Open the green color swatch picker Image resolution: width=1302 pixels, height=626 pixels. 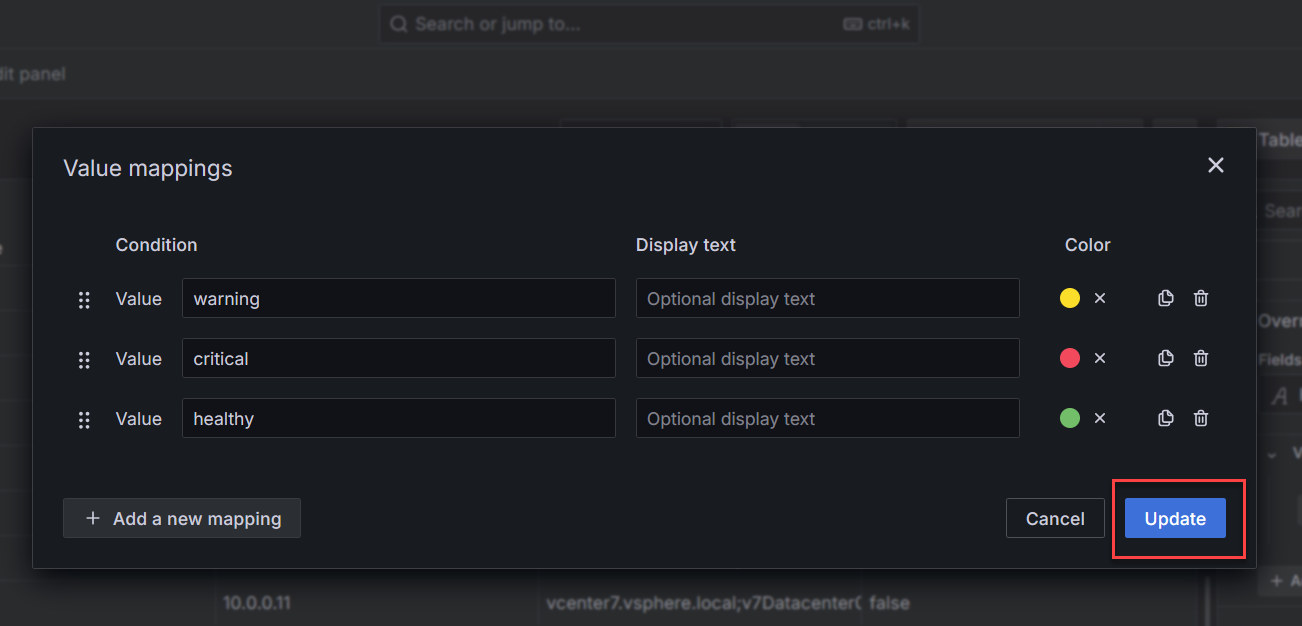[x=1070, y=418]
